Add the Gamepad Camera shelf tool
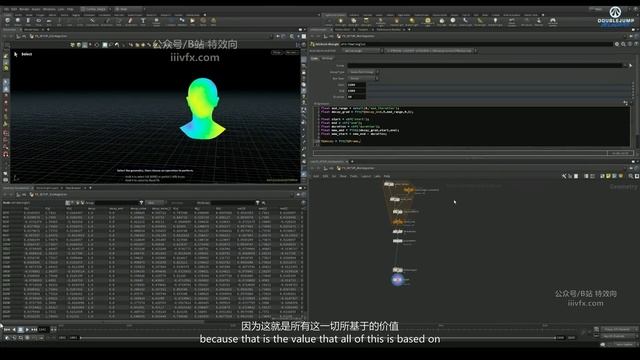Viewport: 640px width, 360px height. point(553,21)
